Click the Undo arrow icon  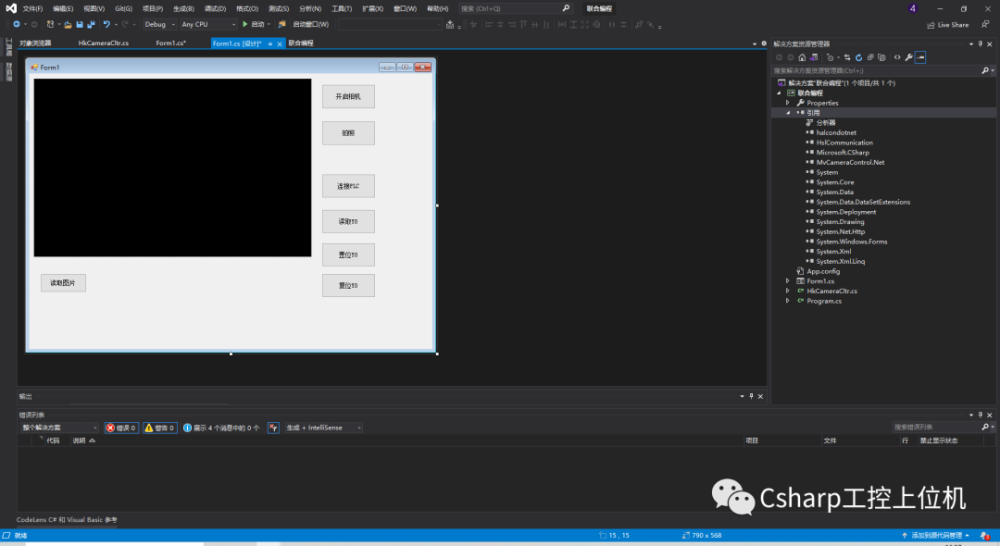tap(106, 24)
